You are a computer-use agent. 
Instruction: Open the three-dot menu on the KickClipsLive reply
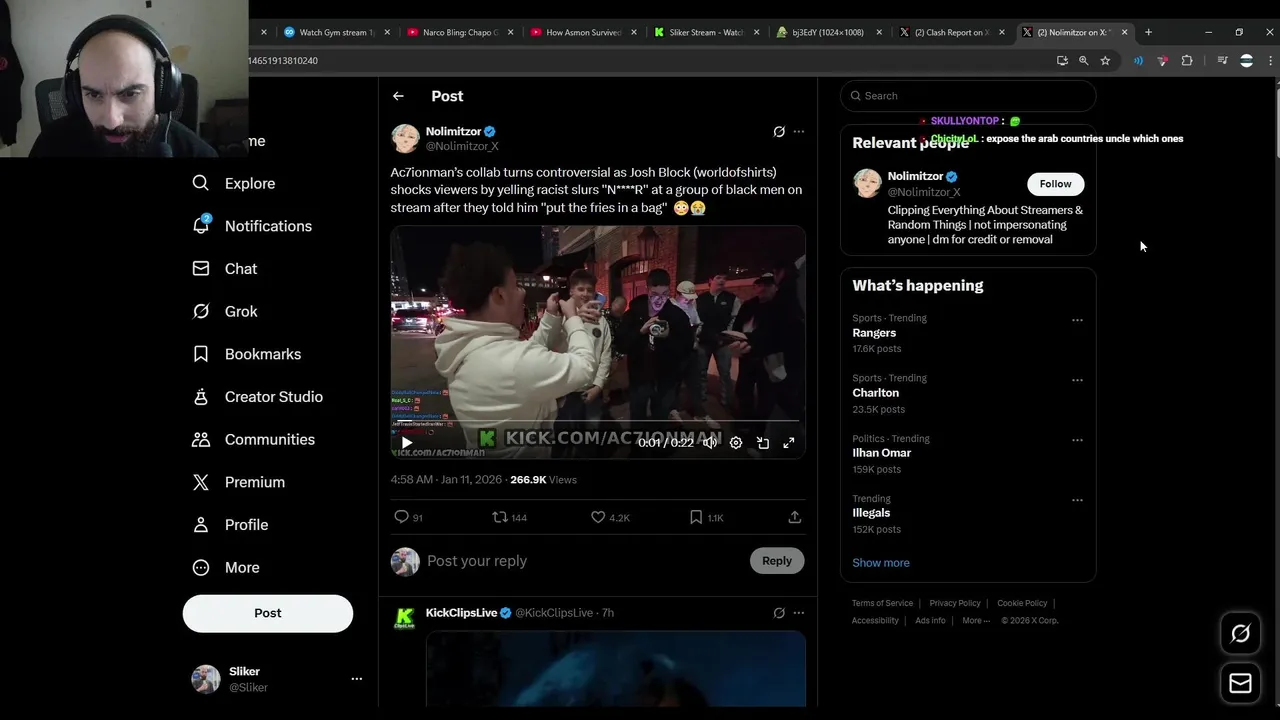click(x=798, y=613)
